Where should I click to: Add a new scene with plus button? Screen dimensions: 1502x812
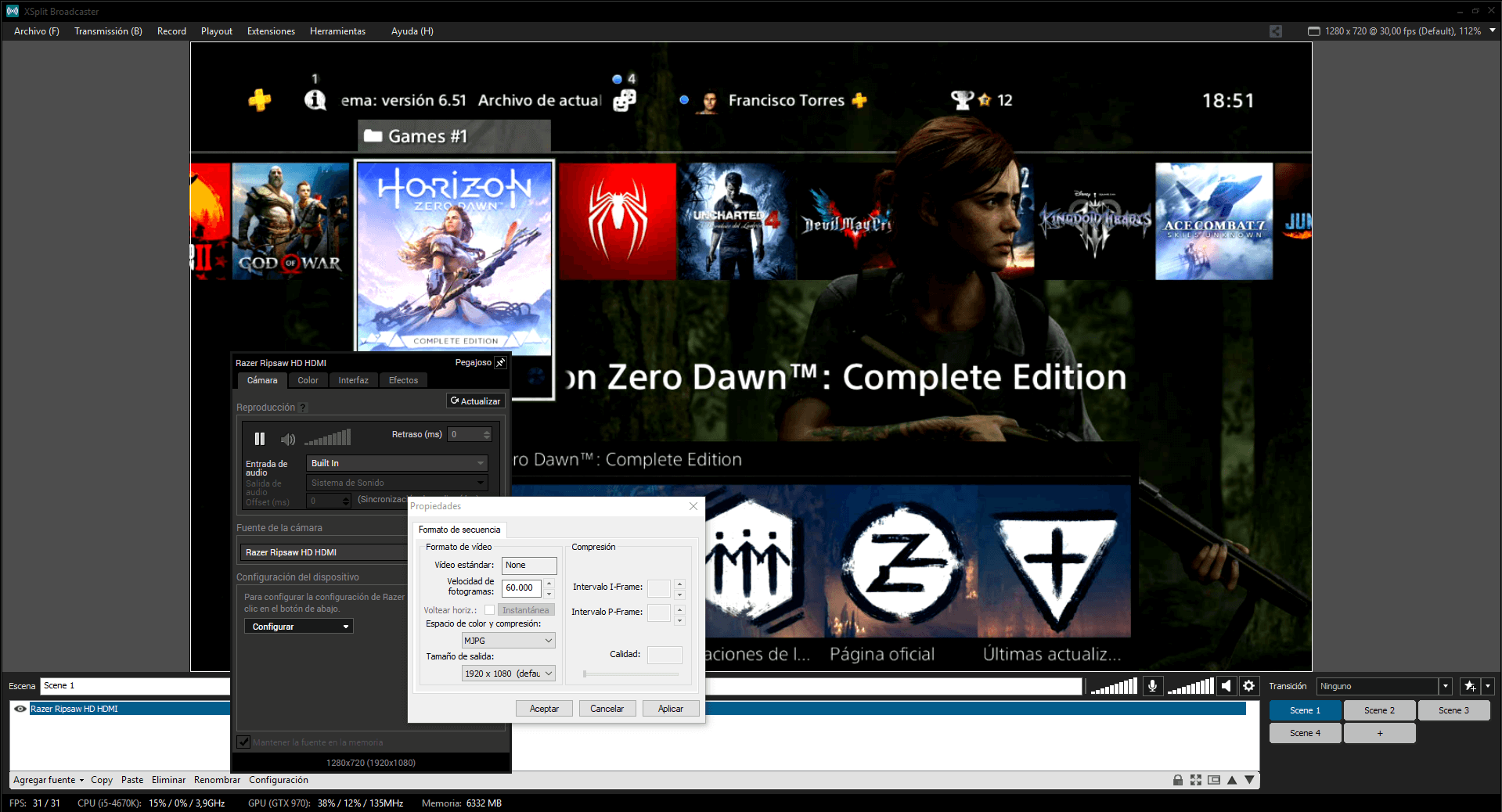(1379, 733)
